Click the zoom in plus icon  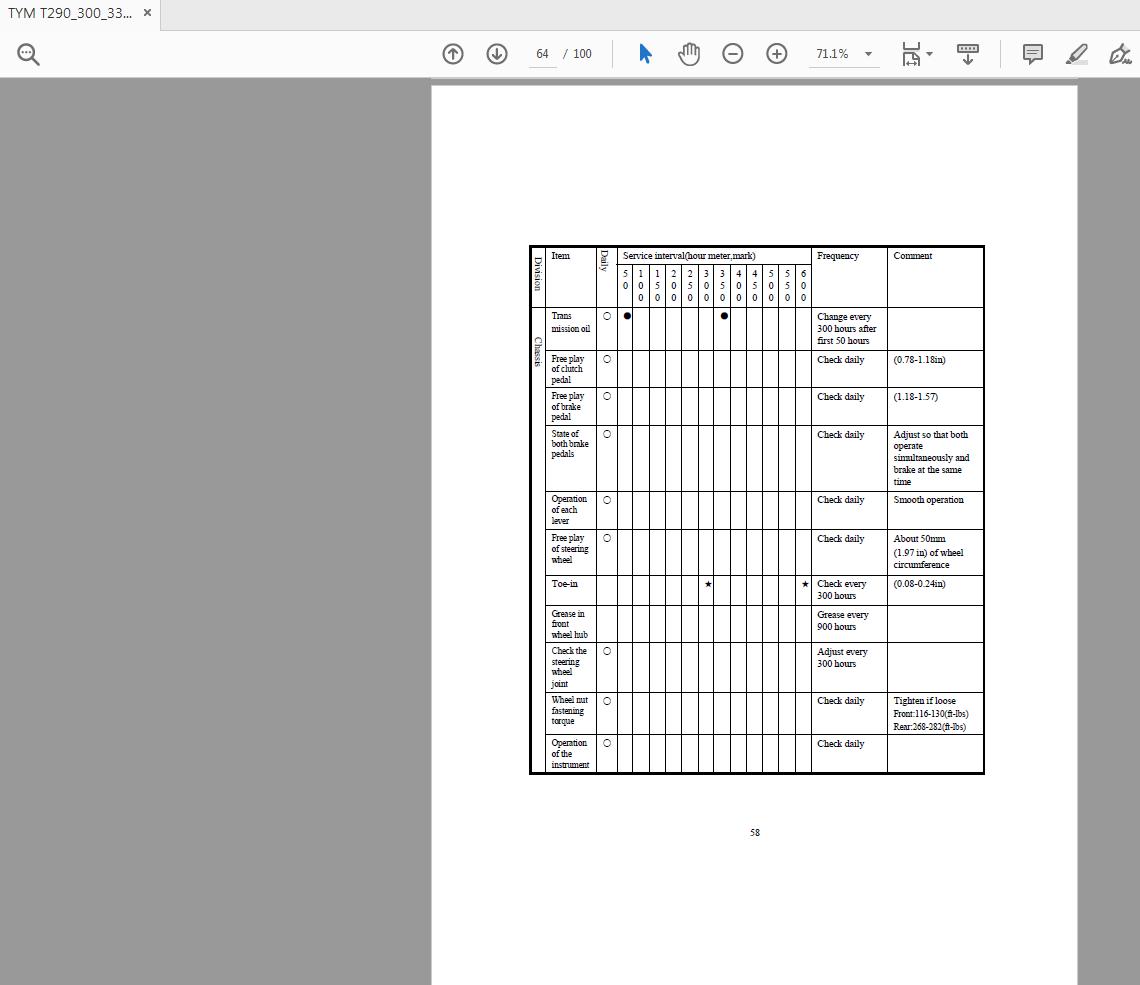[777, 54]
